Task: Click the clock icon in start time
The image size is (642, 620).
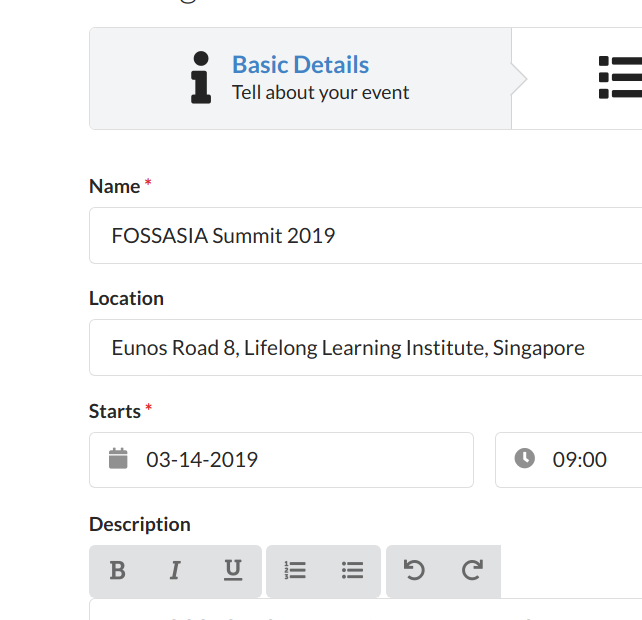Action: (525, 459)
